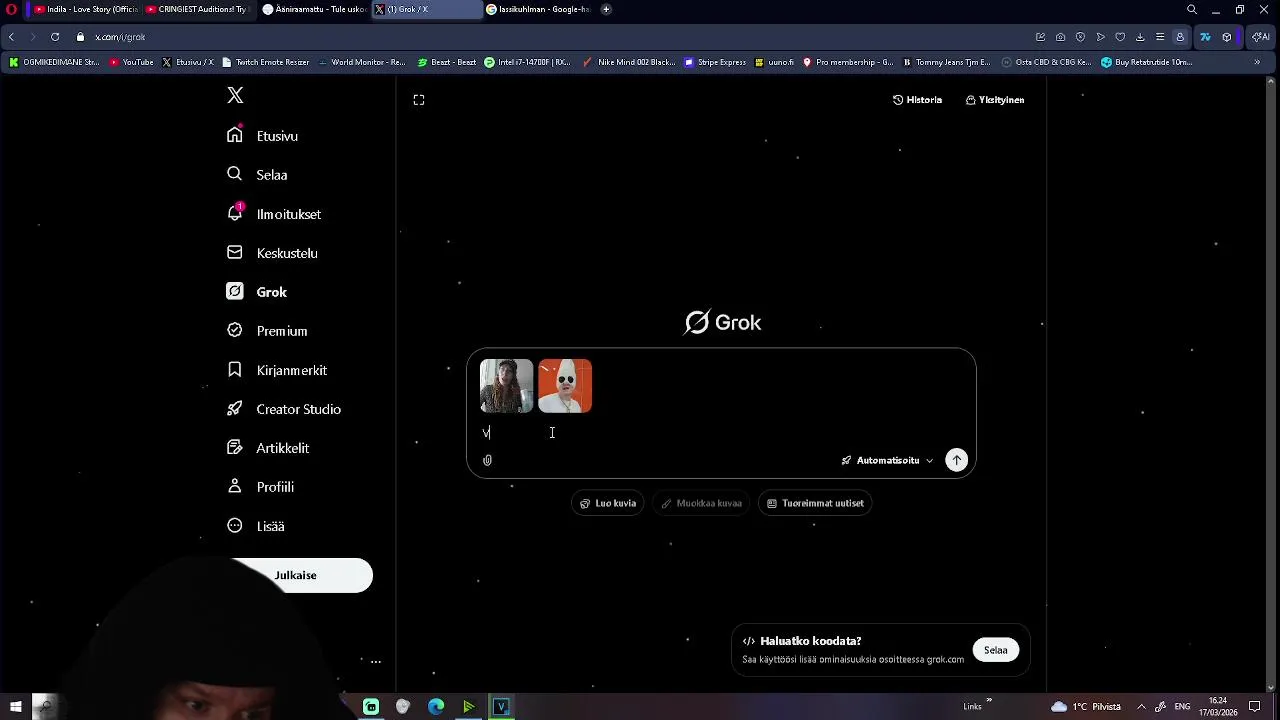The image size is (1280, 720).
Task: Click the edit/share page toolbar icon
Action: coord(1040,37)
